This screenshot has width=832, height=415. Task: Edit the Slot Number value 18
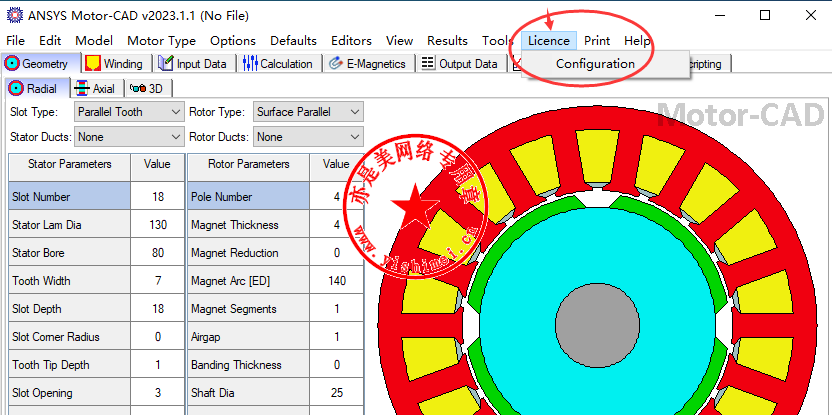[158, 196]
